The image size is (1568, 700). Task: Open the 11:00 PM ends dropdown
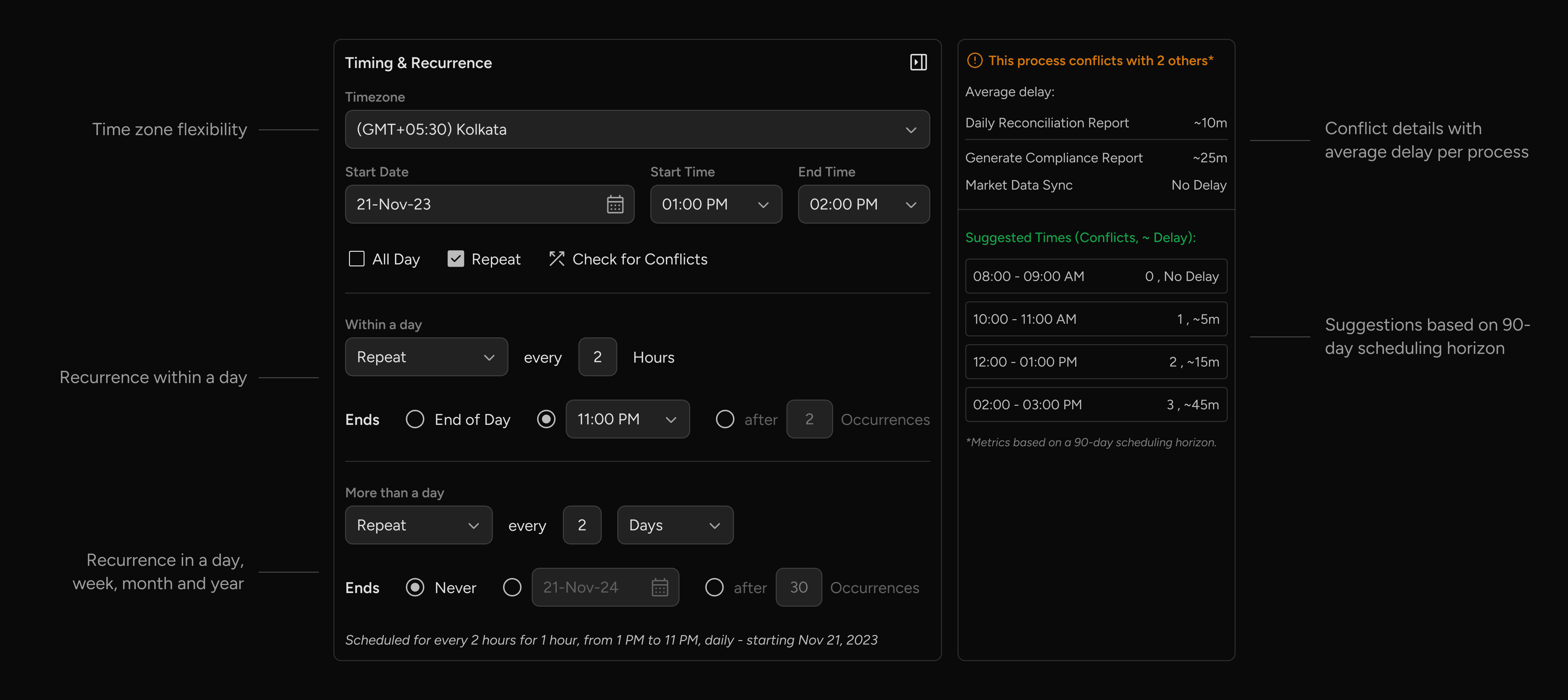[628, 419]
